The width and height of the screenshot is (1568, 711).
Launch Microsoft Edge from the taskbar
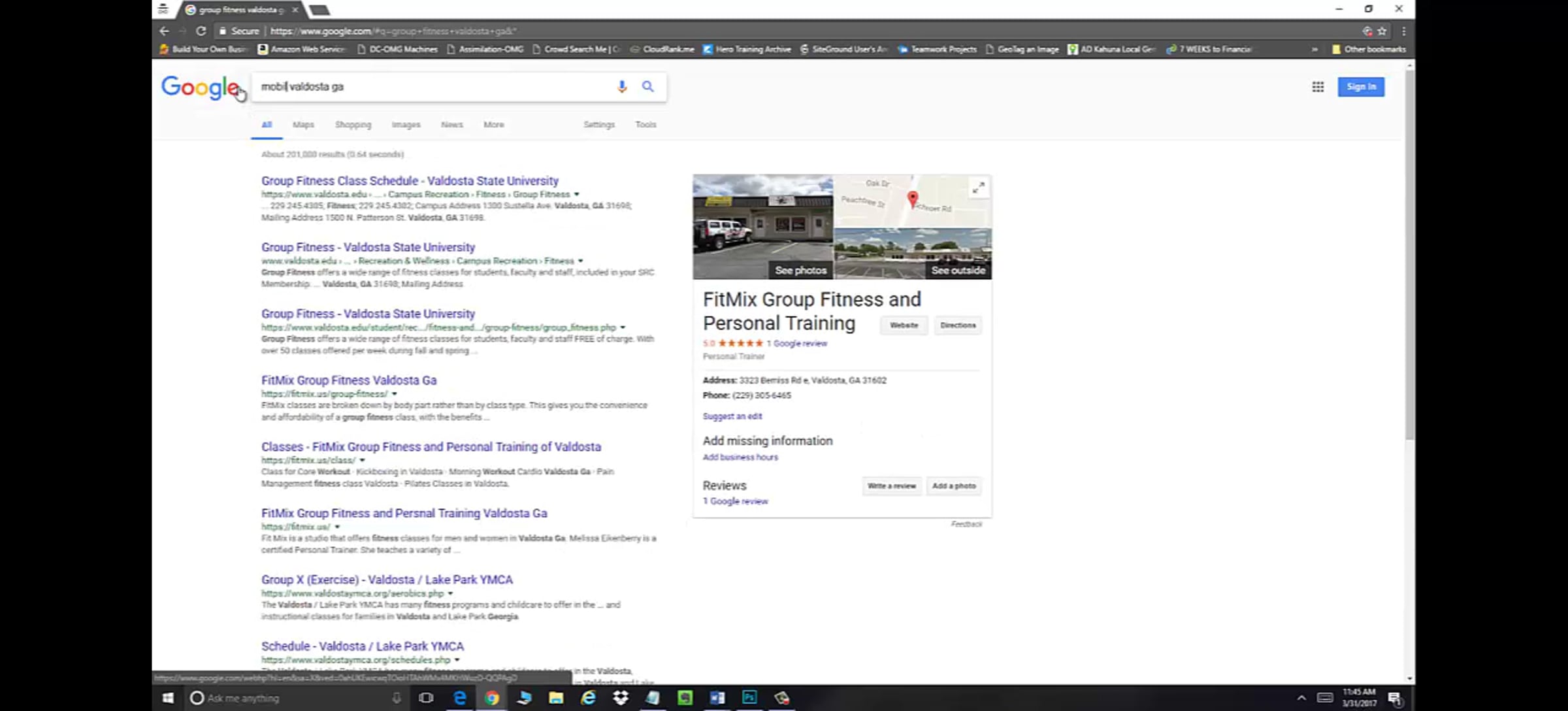click(460, 698)
